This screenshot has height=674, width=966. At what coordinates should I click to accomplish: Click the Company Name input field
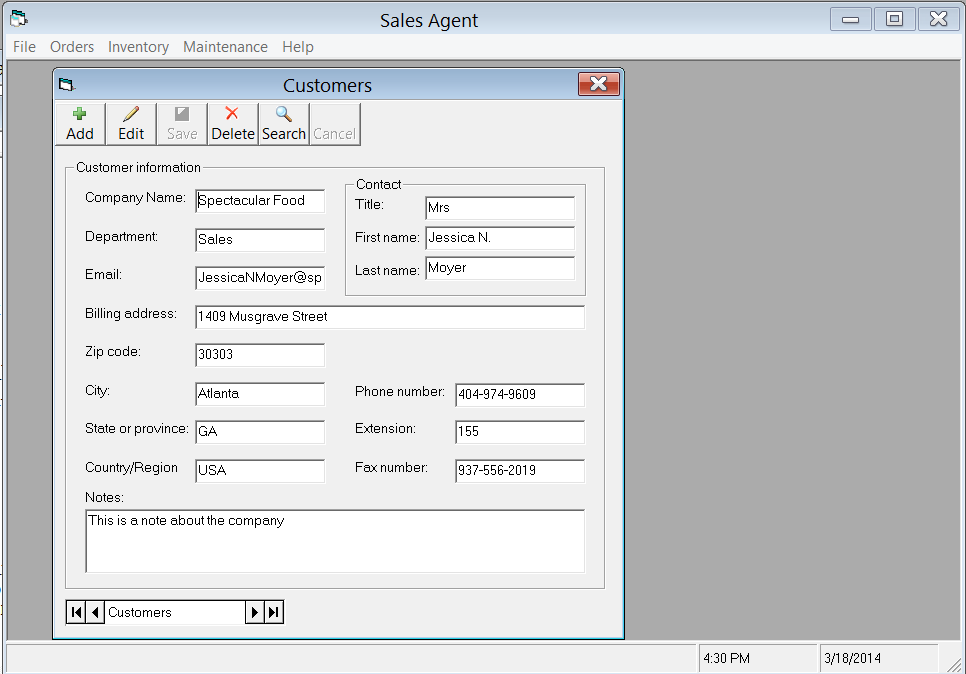tap(259, 200)
